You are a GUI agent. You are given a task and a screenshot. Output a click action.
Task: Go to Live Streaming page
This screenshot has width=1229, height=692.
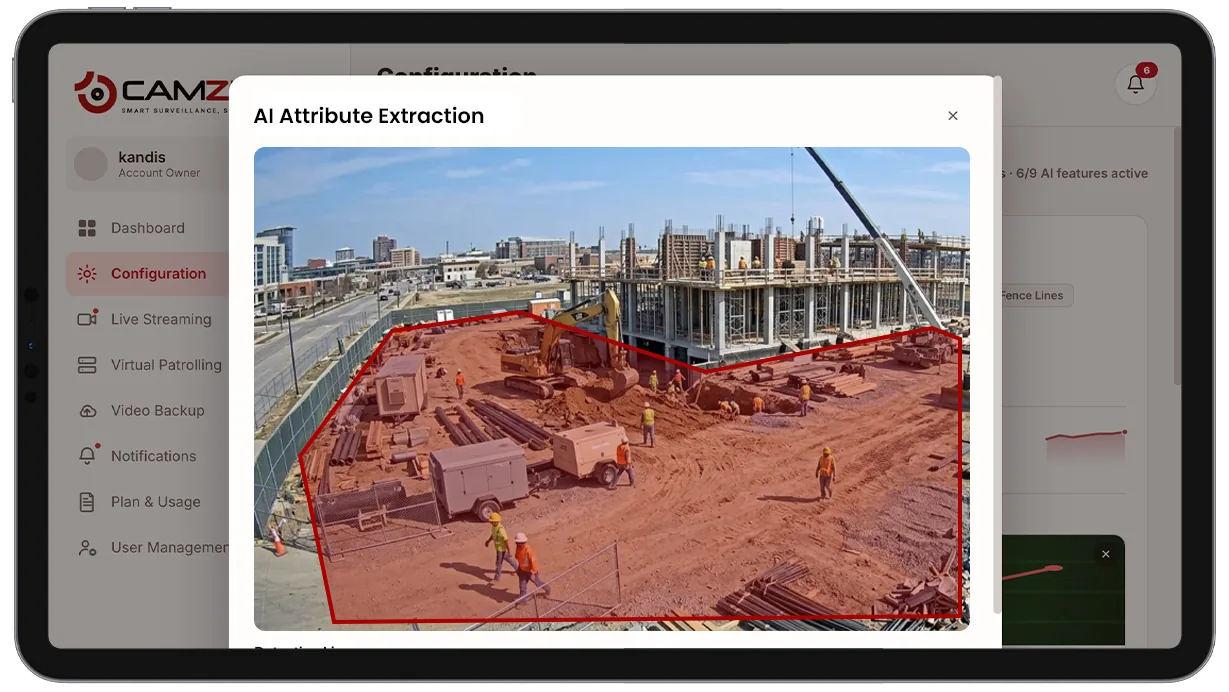[x=147, y=319]
